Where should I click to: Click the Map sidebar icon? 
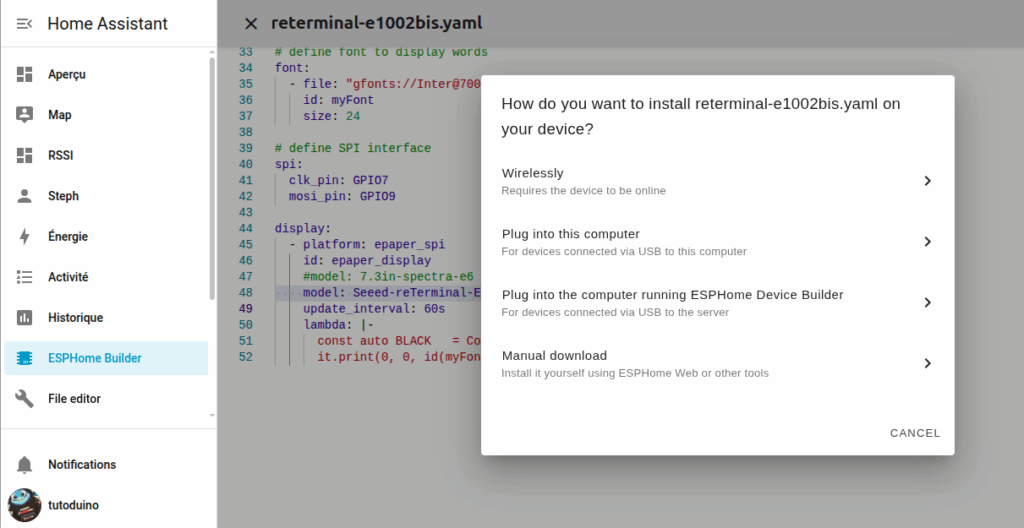click(x=25, y=115)
